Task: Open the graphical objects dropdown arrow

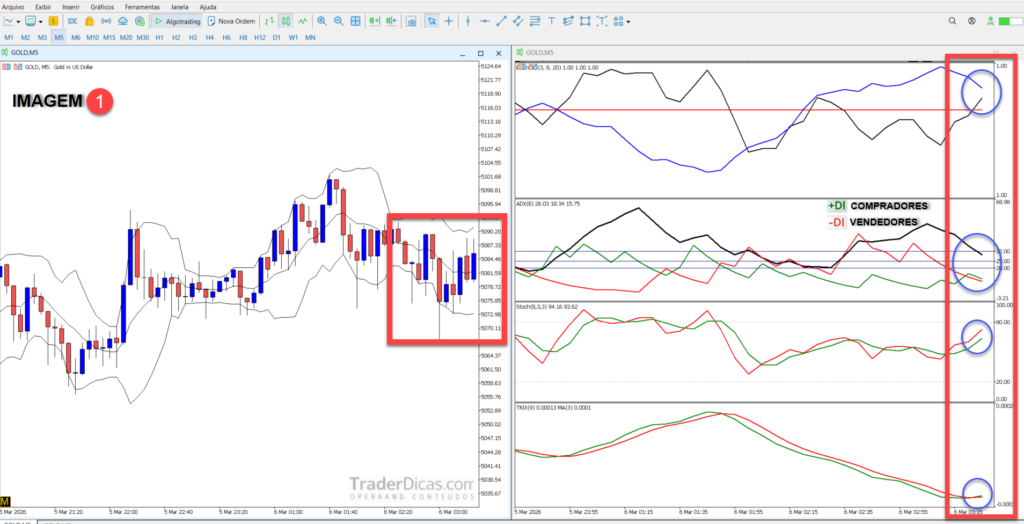Action: [x=628, y=21]
